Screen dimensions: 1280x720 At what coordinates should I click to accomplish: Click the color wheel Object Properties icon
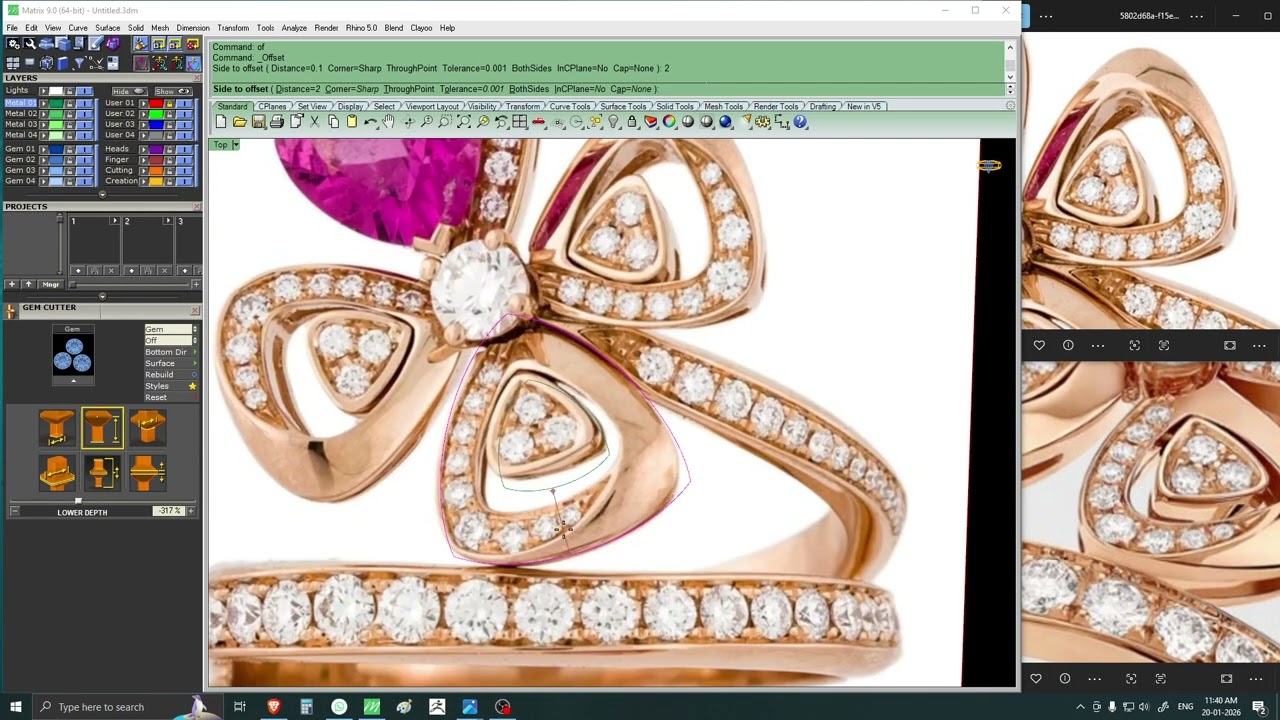669,122
